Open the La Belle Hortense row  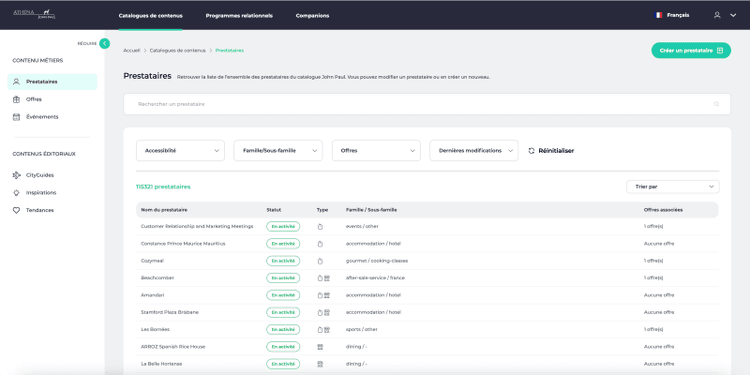click(427, 364)
